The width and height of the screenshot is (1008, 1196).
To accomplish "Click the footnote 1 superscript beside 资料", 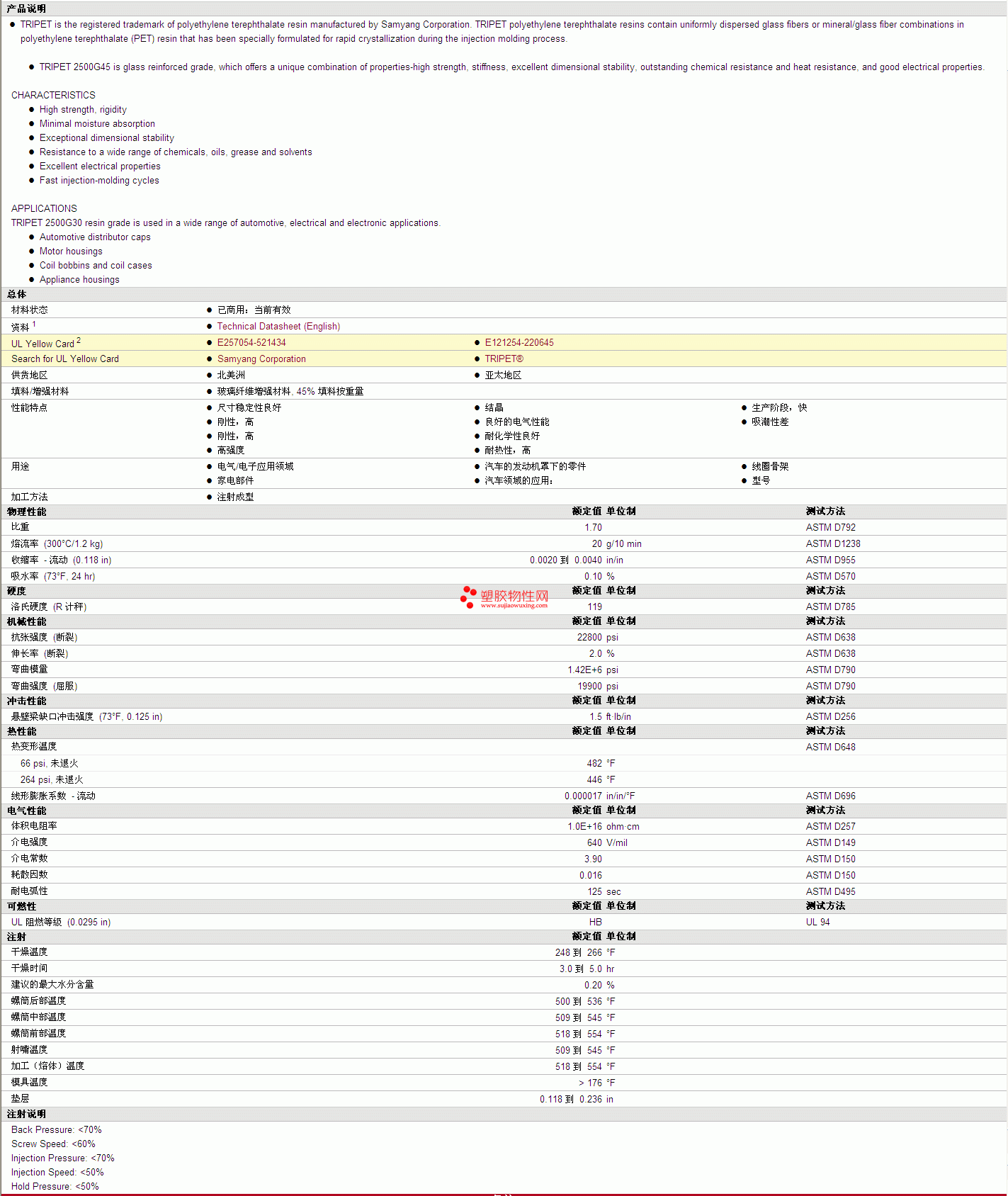I will tap(34, 325).
